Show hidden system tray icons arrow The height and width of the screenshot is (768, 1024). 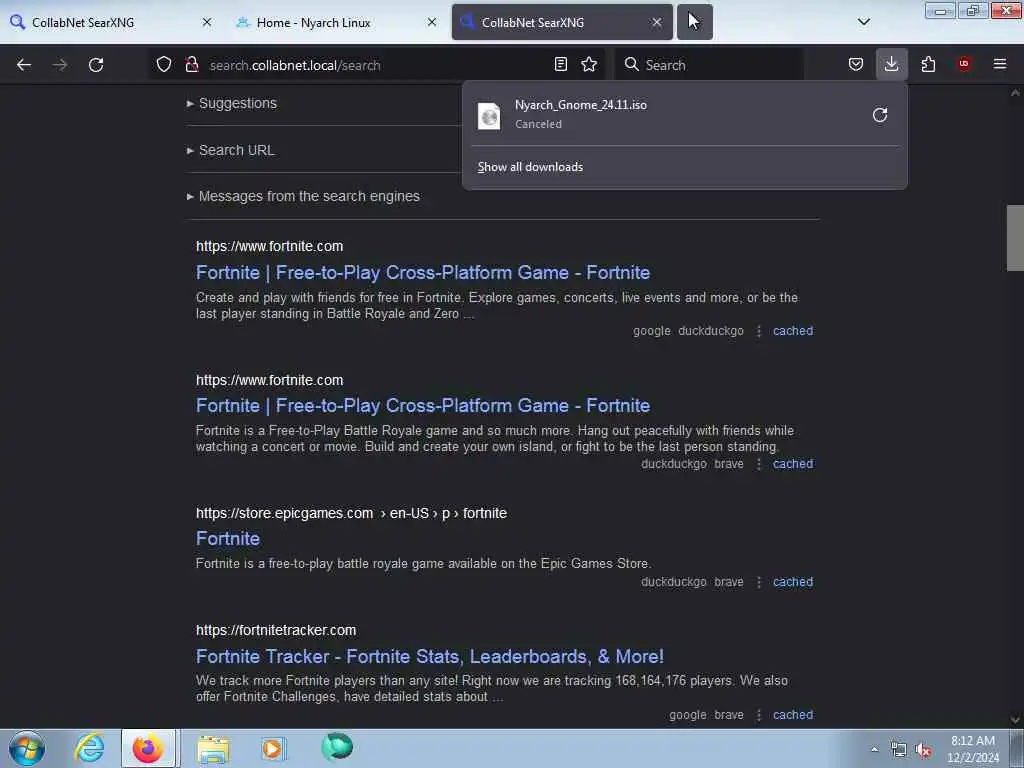[874, 749]
